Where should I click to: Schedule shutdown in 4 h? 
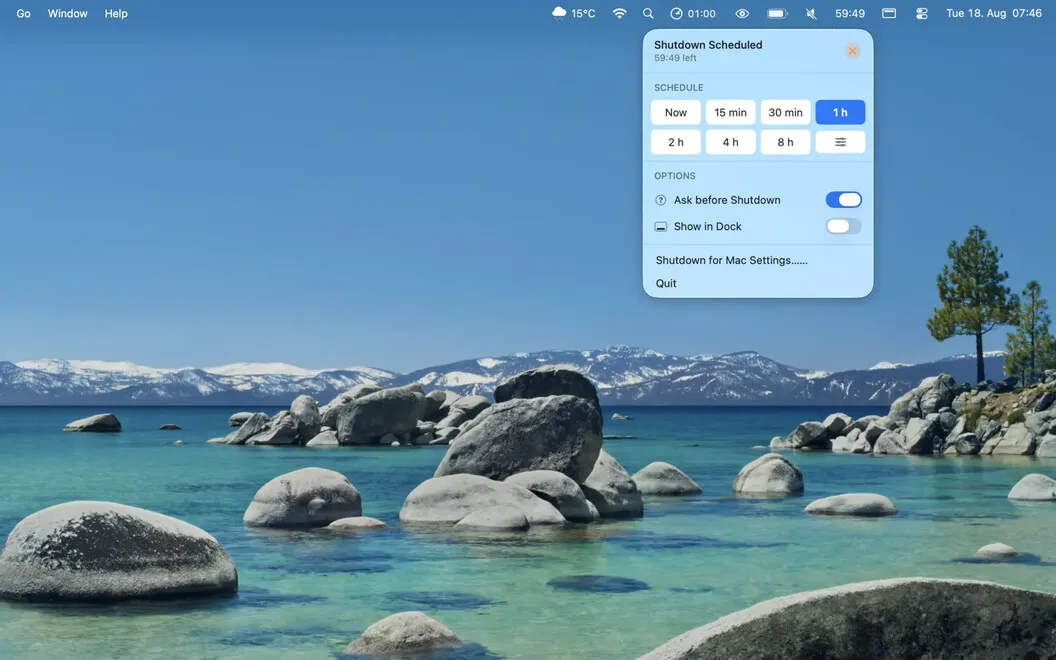(731, 142)
